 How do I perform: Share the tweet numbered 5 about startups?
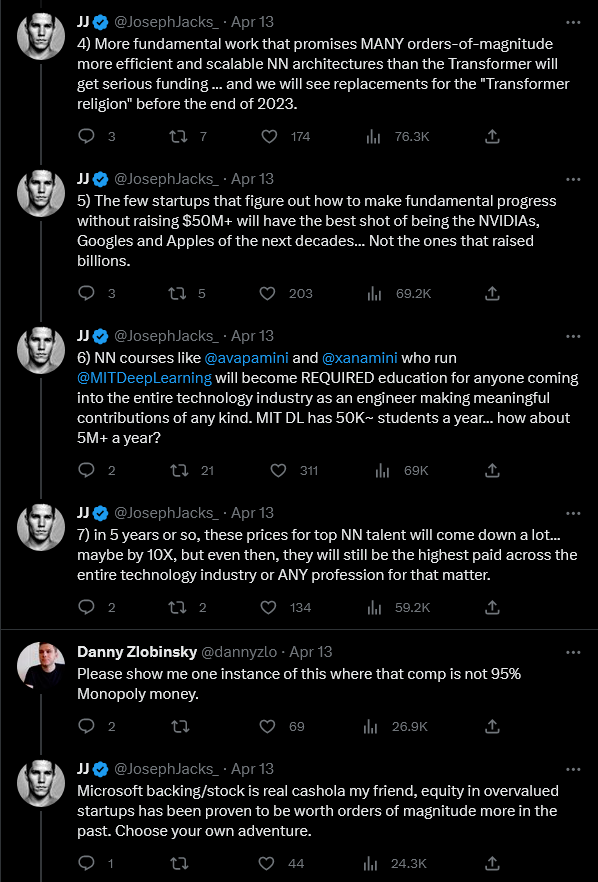(492, 294)
